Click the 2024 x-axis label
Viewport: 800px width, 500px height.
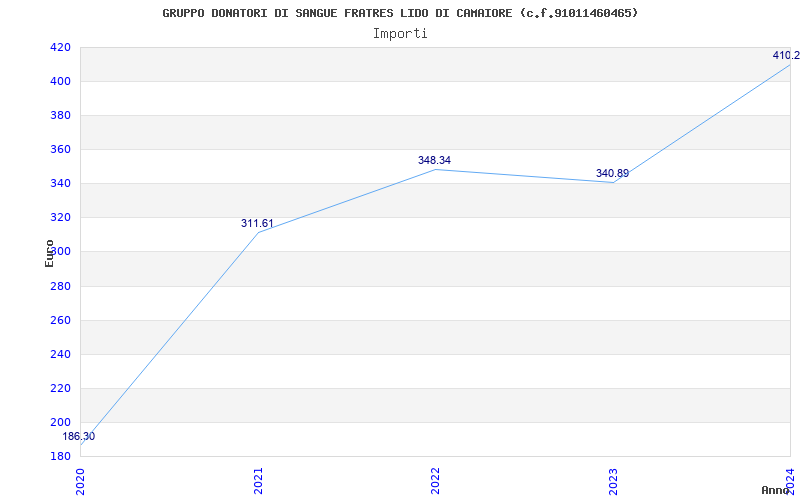tap(790, 481)
